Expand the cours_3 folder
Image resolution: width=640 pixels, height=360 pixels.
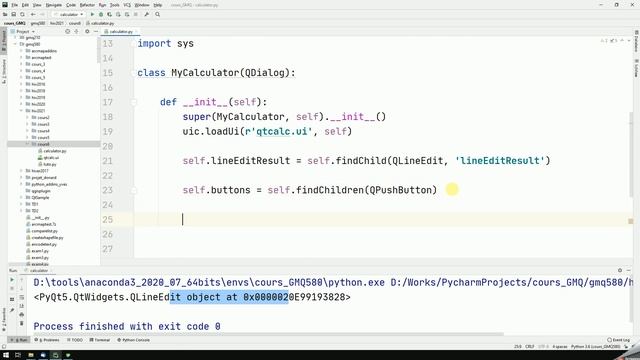[22, 64]
